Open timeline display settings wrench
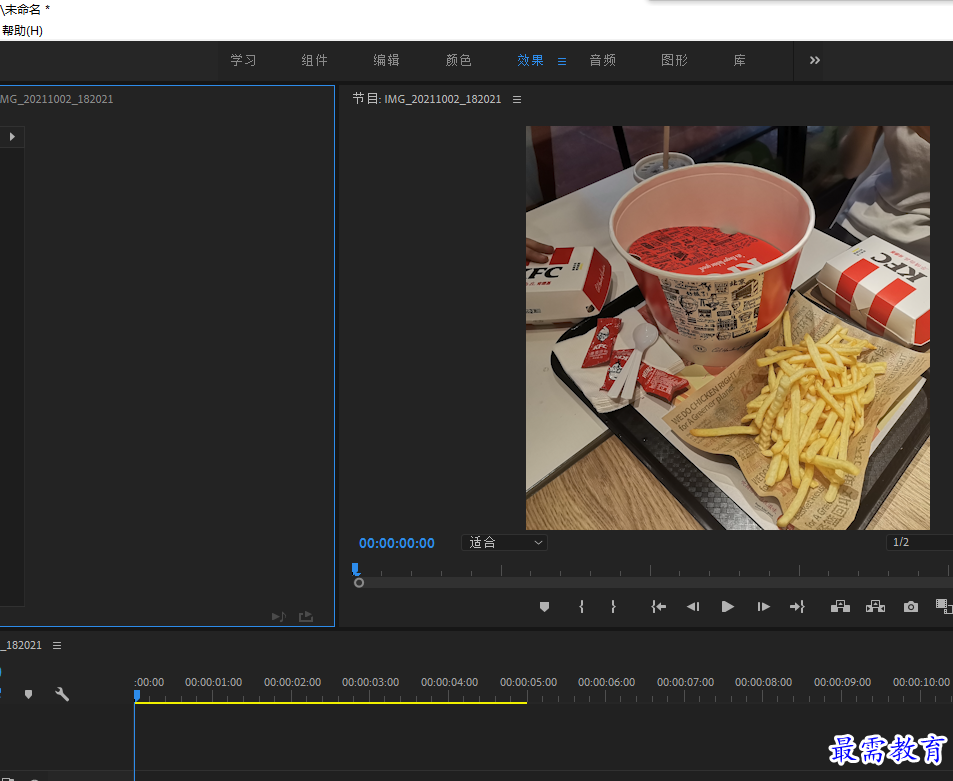This screenshot has height=781, width=953. point(62,694)
